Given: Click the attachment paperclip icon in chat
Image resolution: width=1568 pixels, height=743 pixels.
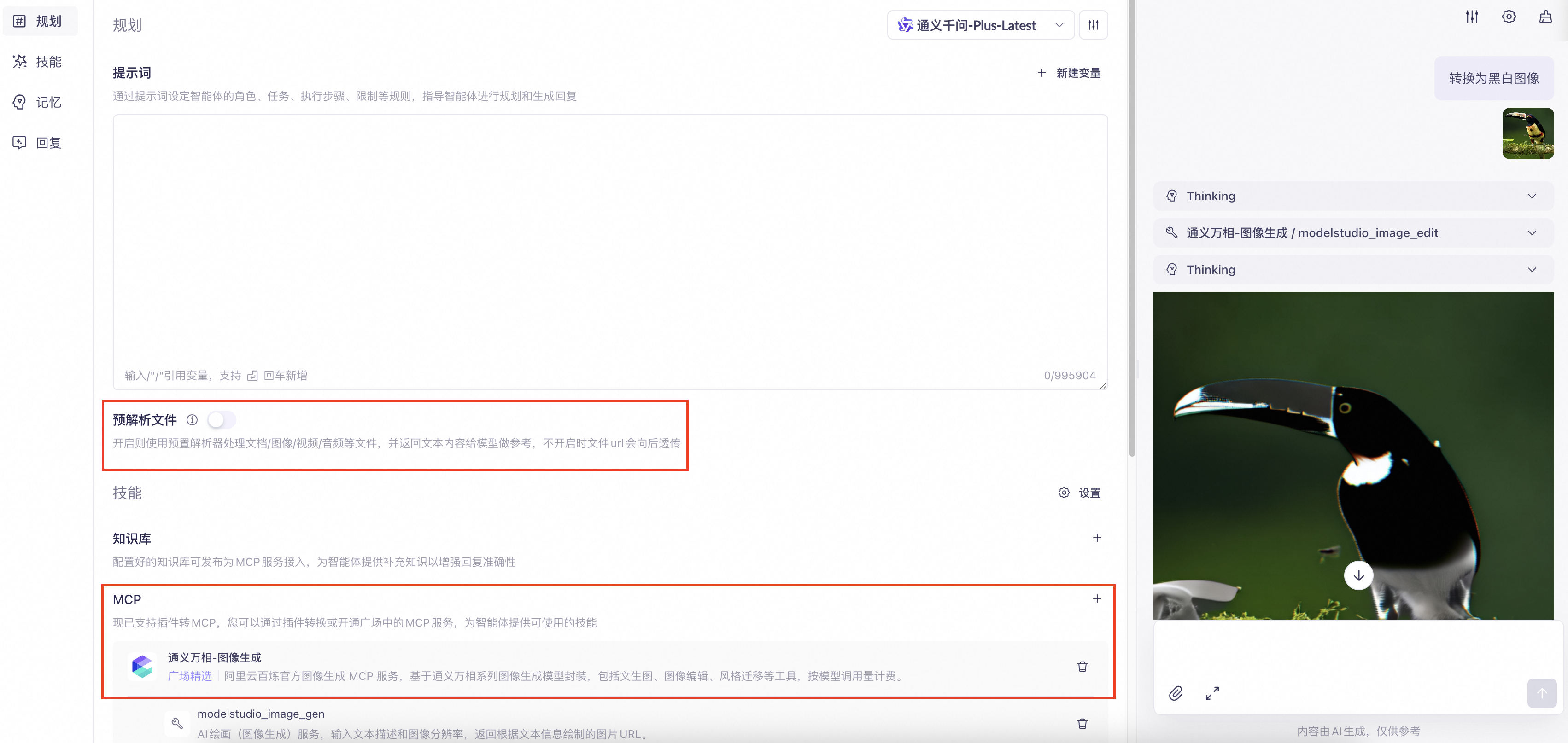Looking at the screenshot, I should pos(1176,693).
